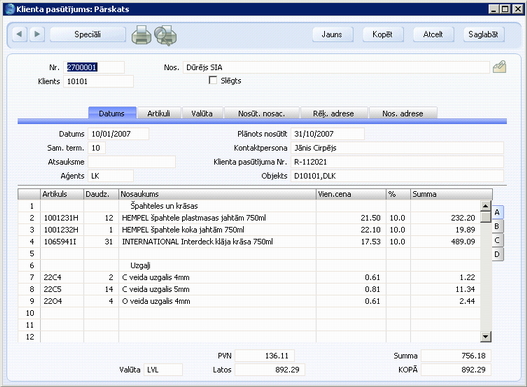Click the Sam. term. field
The width and height of the screenshot is (527, 387).
[x=97, y=148]
